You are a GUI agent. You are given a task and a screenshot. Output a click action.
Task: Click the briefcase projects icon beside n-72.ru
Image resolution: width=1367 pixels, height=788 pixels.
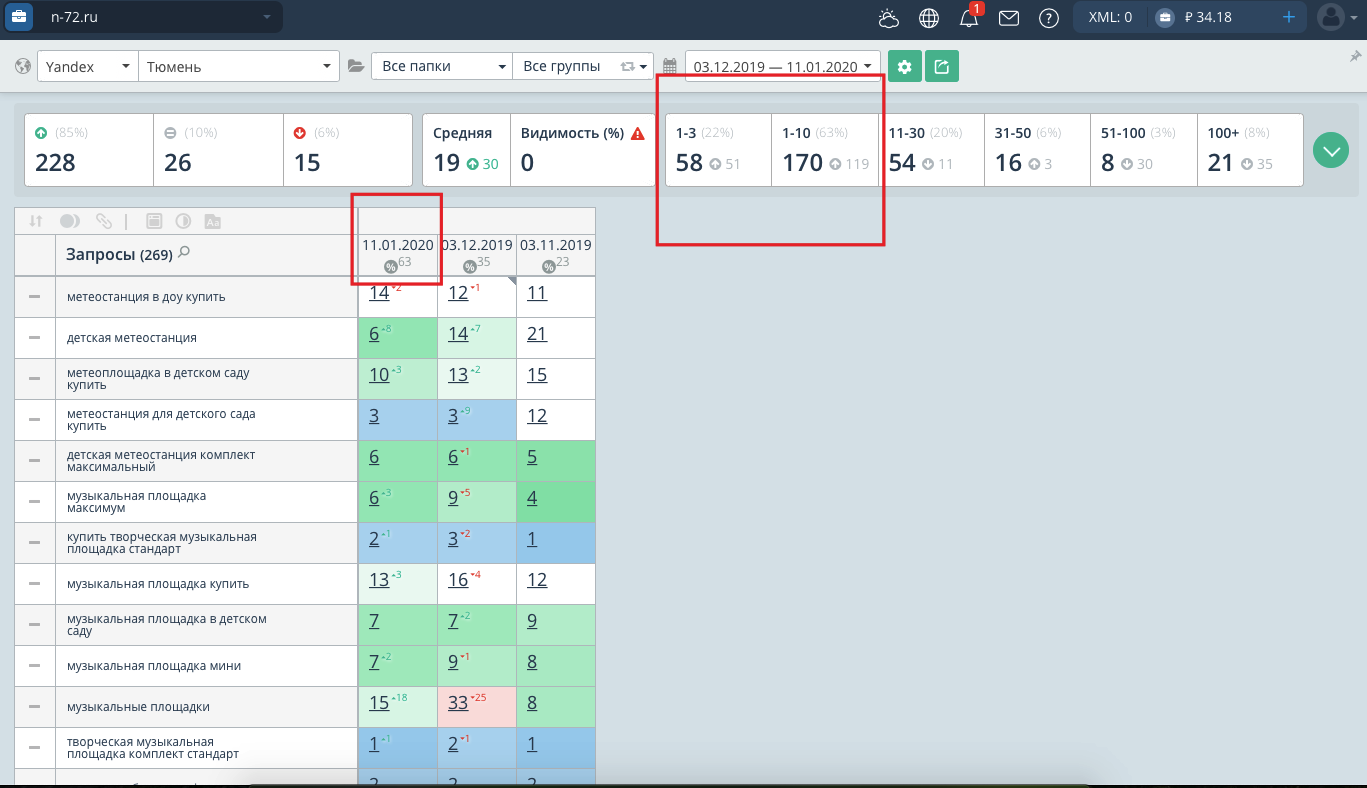click(x=19, y=17)
